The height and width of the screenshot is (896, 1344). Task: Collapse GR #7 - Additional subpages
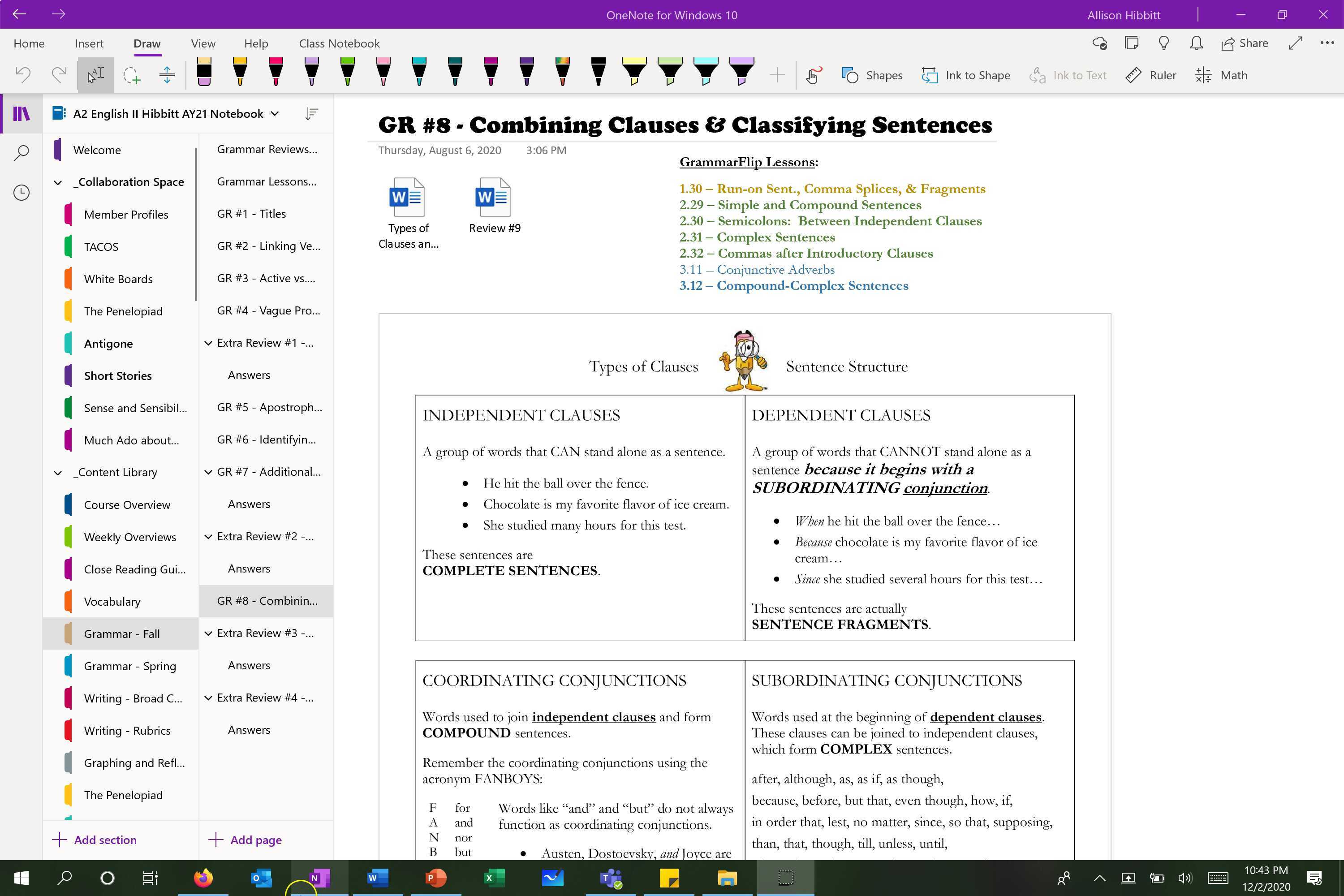pos(208,472)
